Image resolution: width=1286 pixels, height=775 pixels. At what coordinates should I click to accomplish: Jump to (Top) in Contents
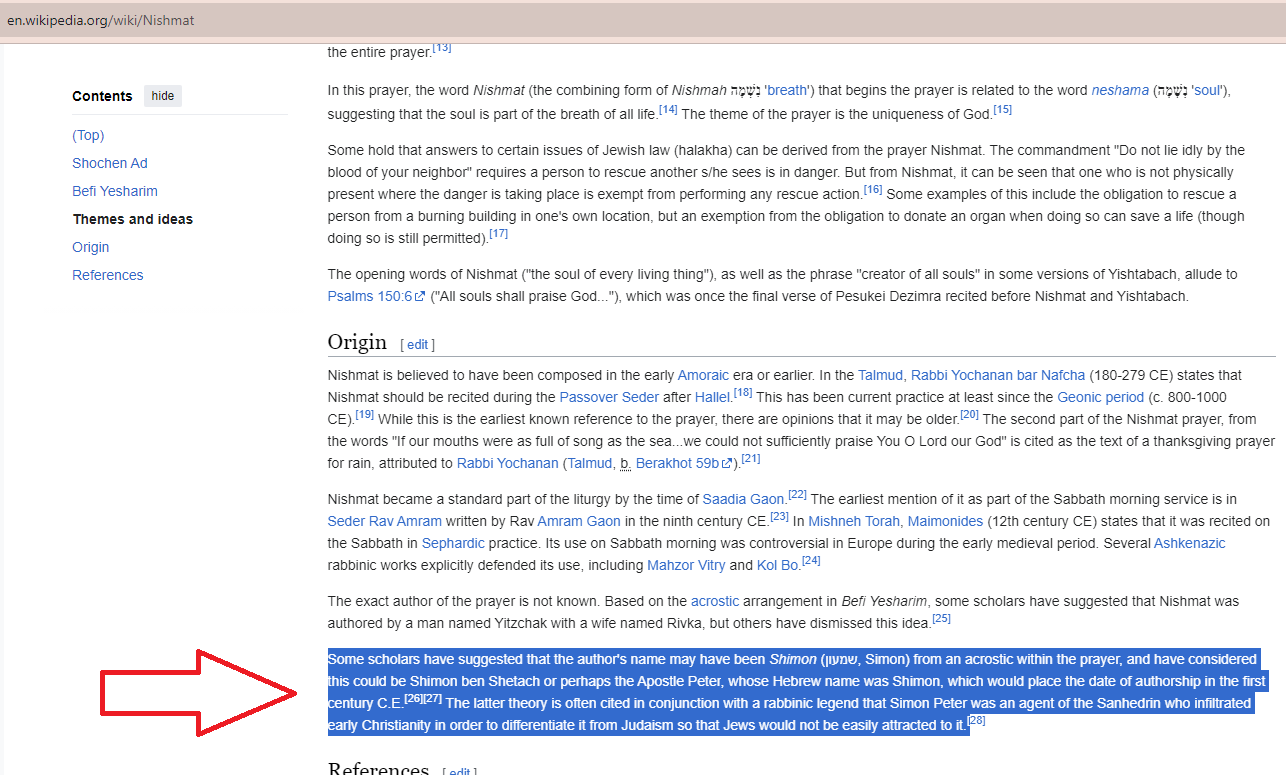(88, 135)
